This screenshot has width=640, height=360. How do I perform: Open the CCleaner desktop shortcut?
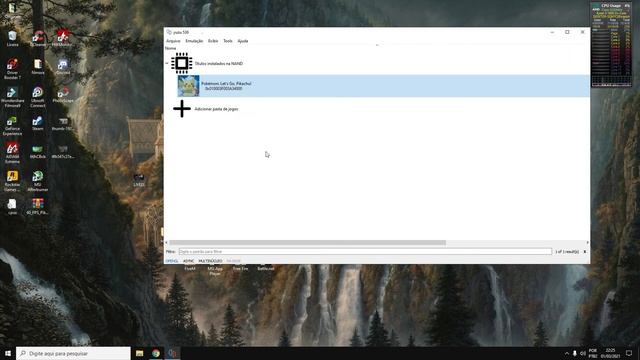pos(38,39)
